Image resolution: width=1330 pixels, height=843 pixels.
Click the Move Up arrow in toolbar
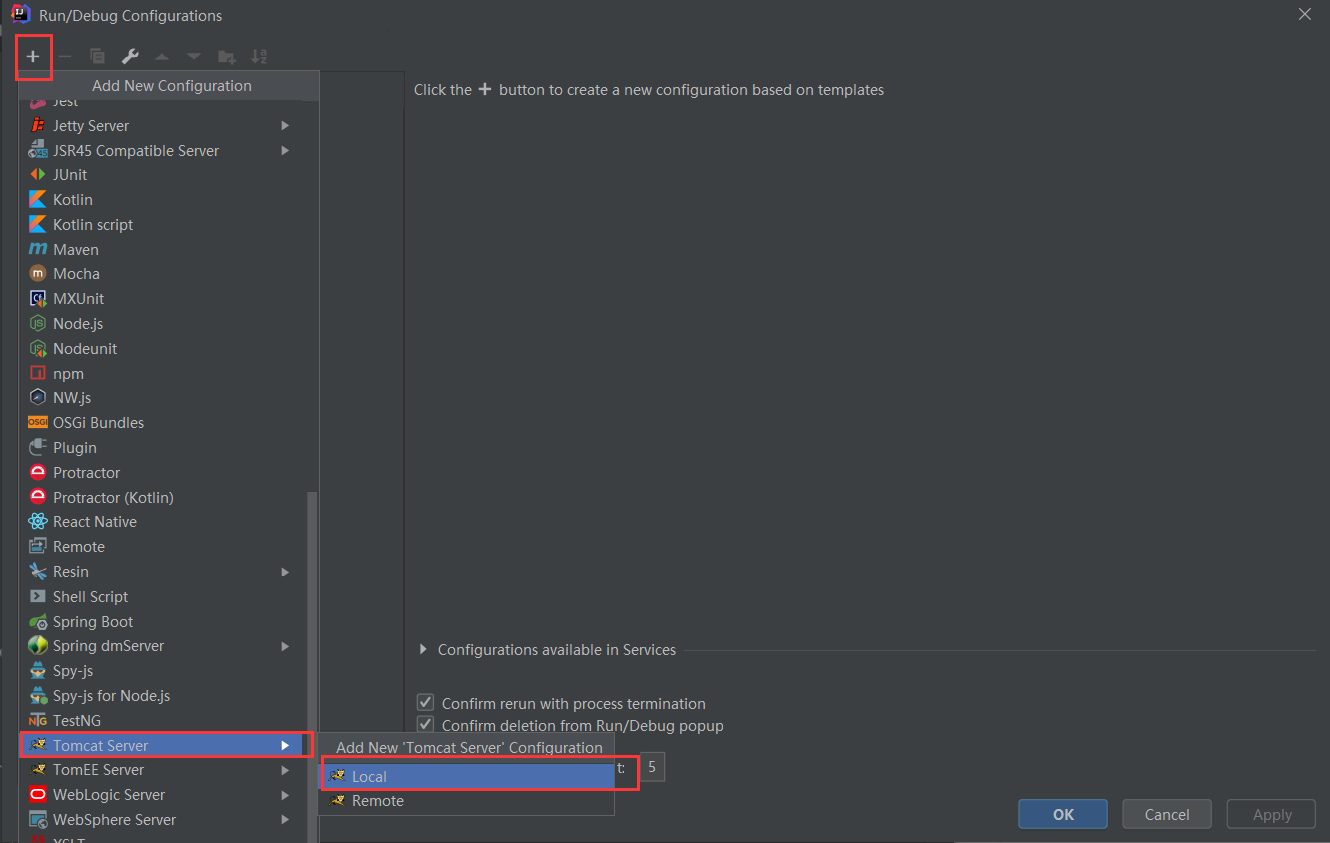162,57
